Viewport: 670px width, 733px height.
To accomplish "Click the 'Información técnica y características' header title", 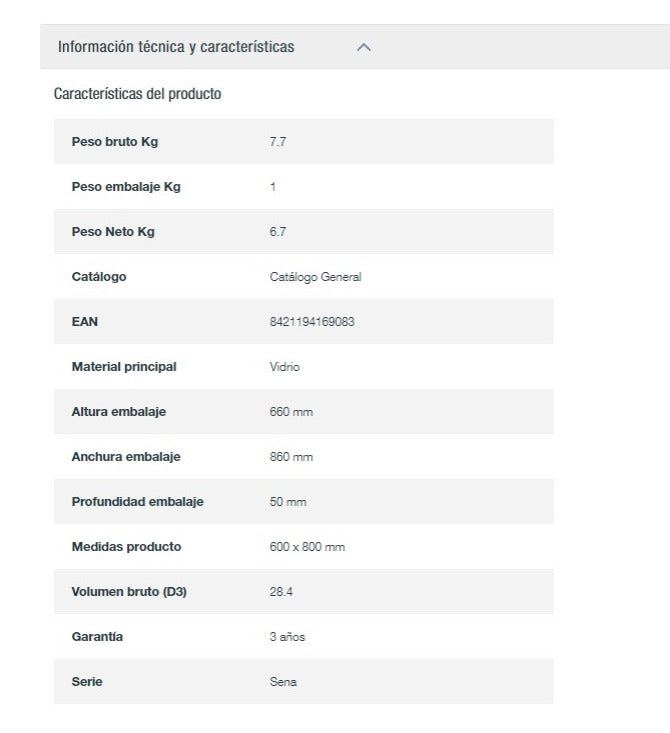I will pos(176,47).
